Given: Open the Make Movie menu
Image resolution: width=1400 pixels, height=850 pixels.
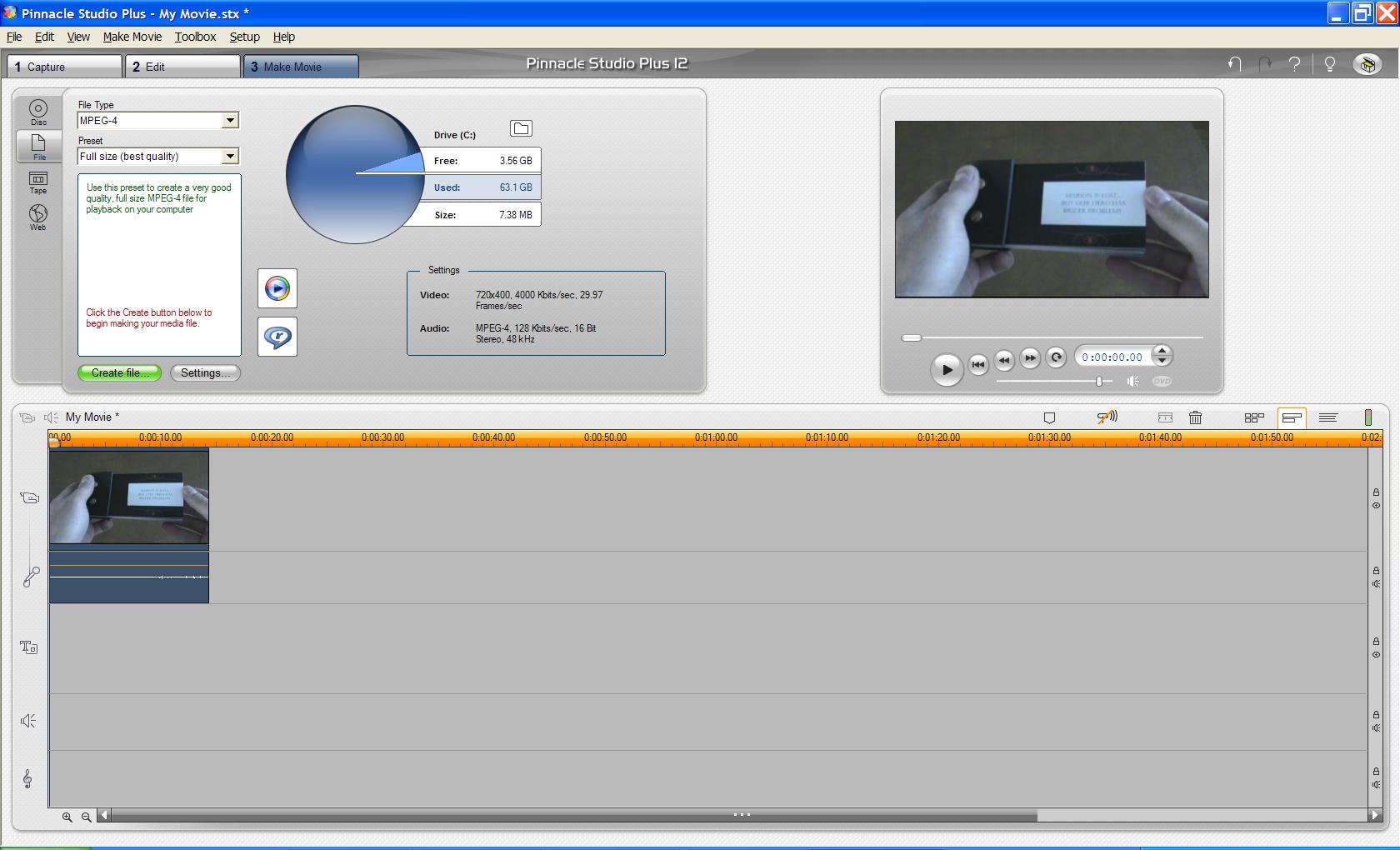Looking at the screenshot, I should [132, 37].
